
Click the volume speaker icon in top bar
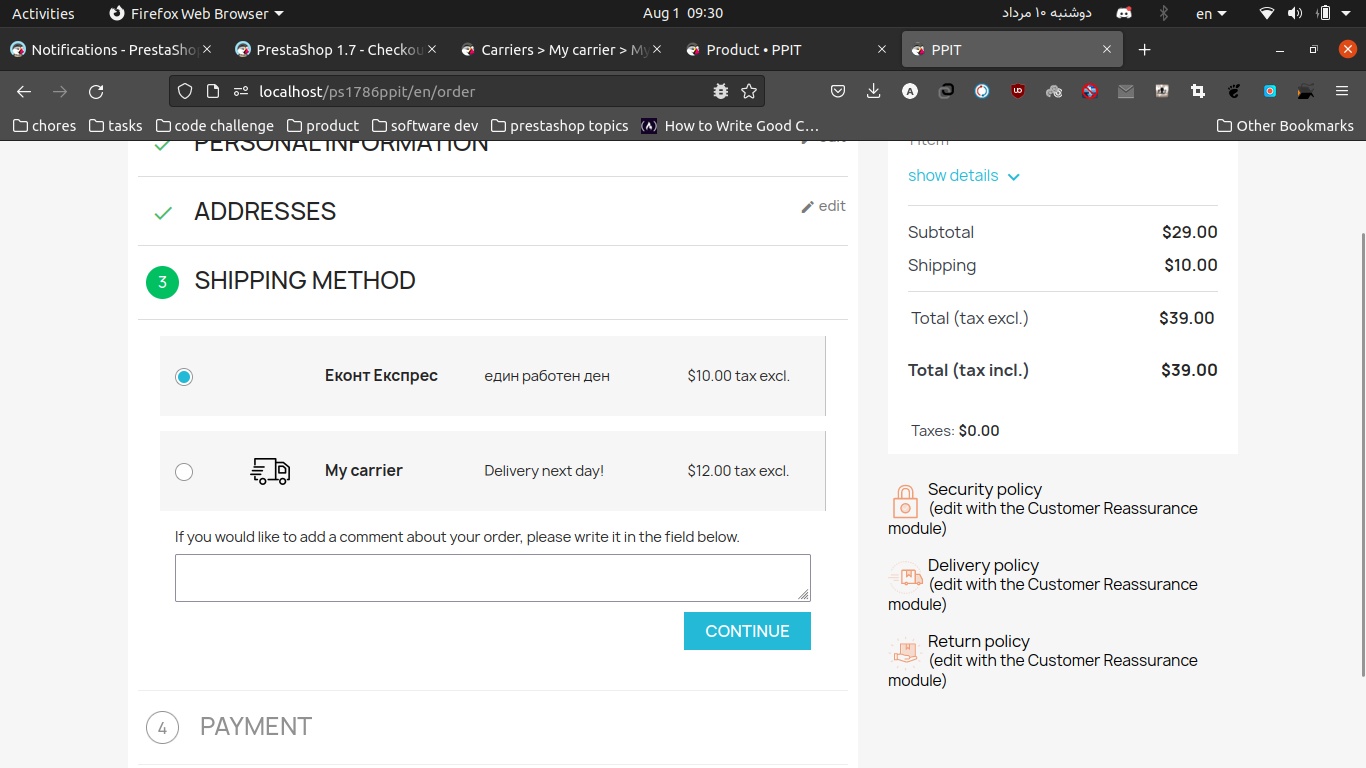1295,13
